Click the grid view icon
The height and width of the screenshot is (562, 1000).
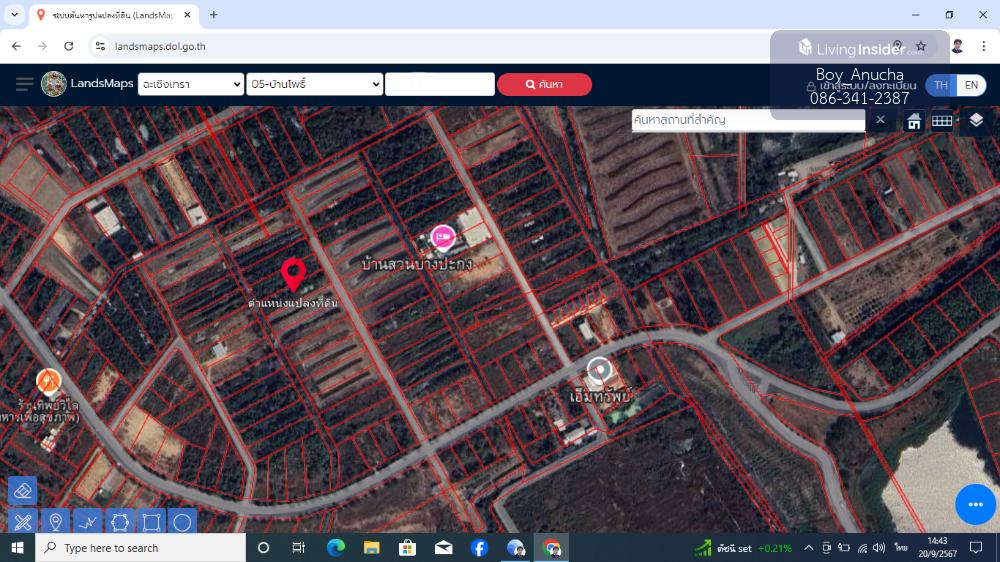coord(942,121)
